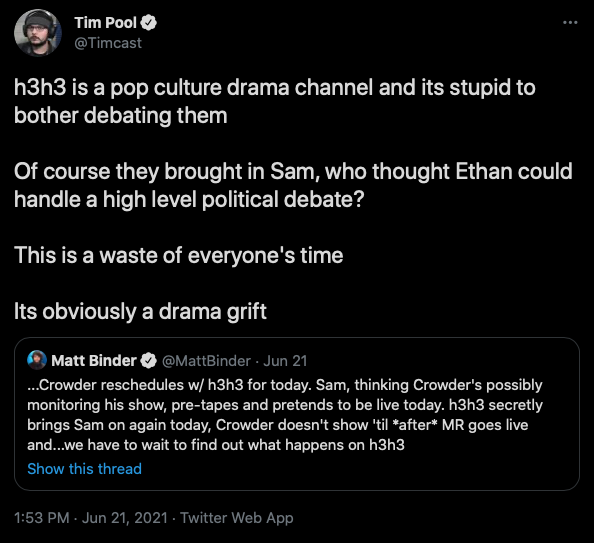Open the @Timcast handle link

click(108, 43)
